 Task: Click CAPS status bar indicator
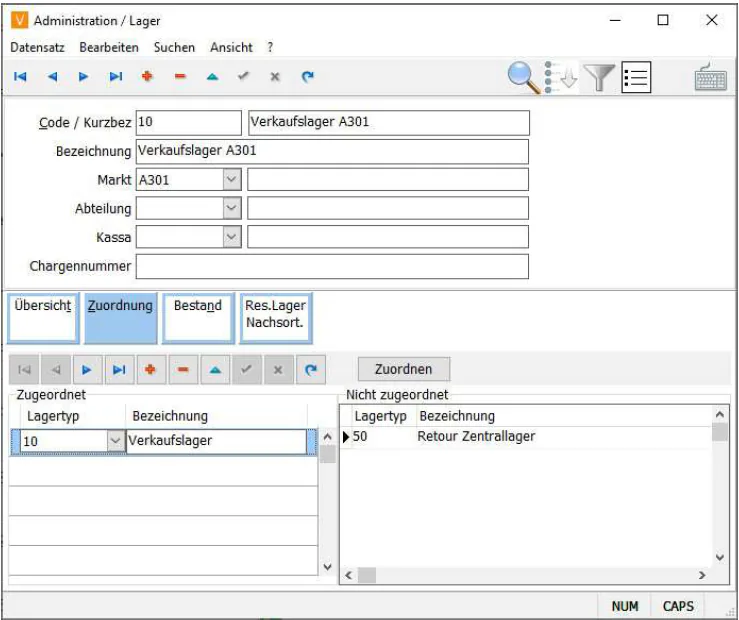click(678, 606)
